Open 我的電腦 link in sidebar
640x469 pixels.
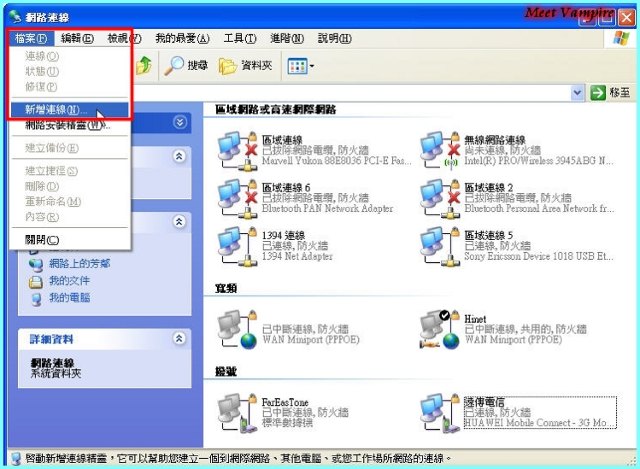(69, 298)
